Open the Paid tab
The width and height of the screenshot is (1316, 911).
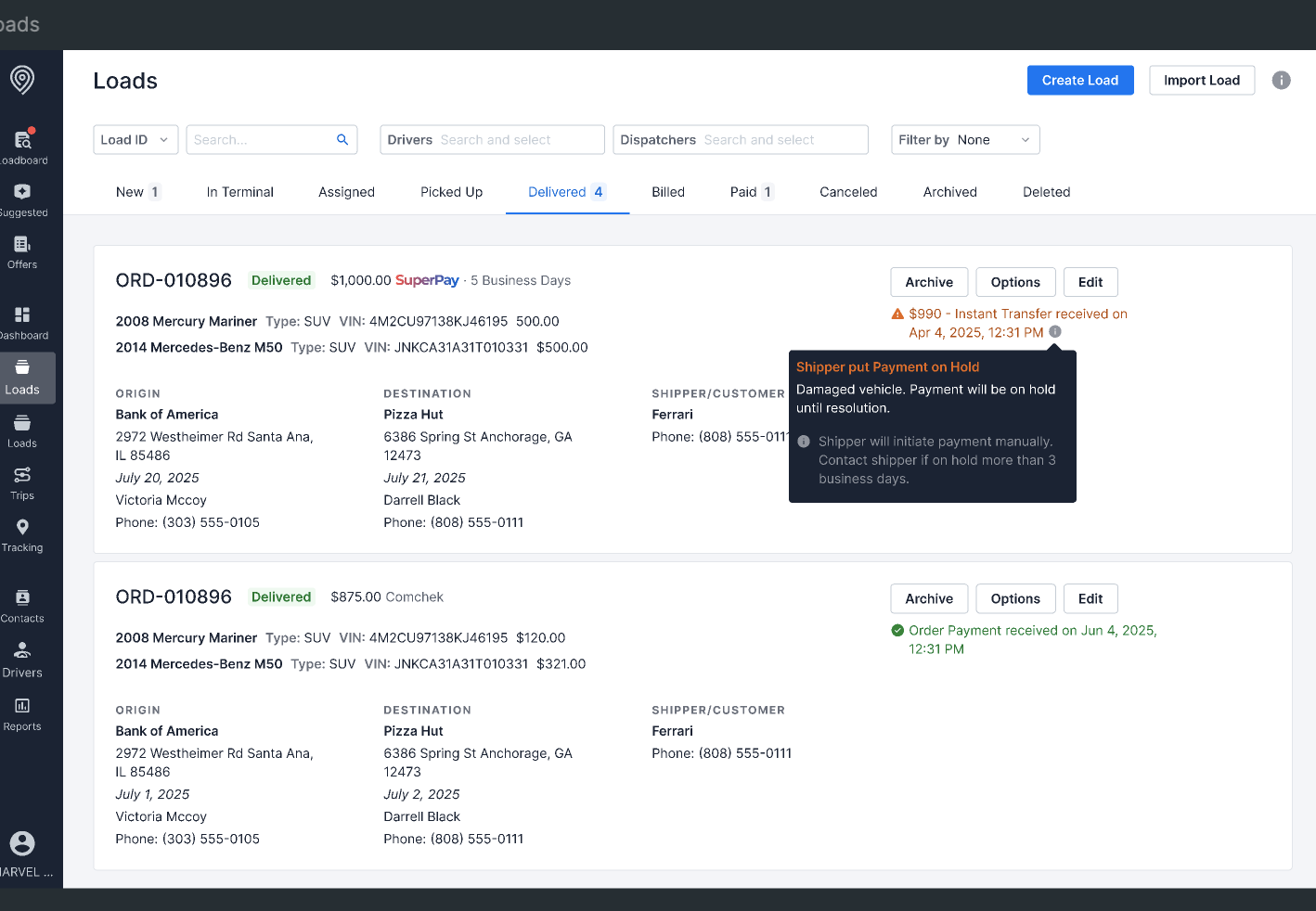tap(752, 192)
